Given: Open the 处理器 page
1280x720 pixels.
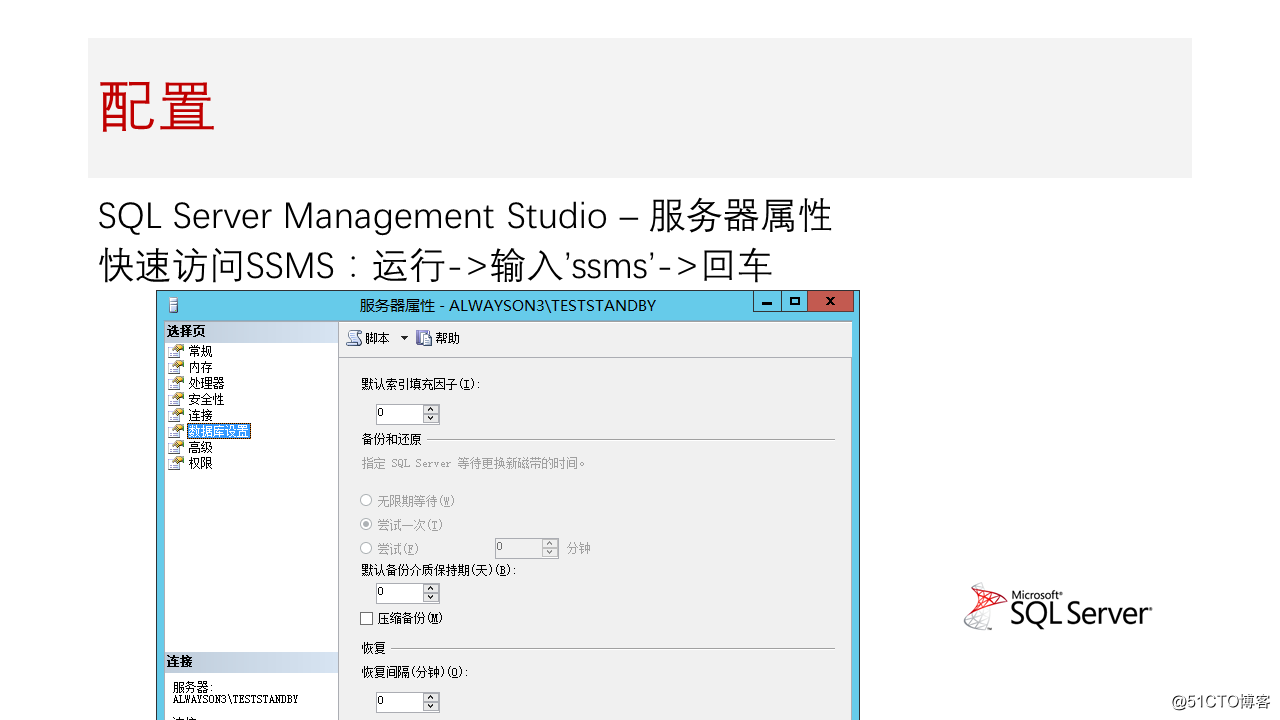Looking at the screenshot, I should (206, 383).
